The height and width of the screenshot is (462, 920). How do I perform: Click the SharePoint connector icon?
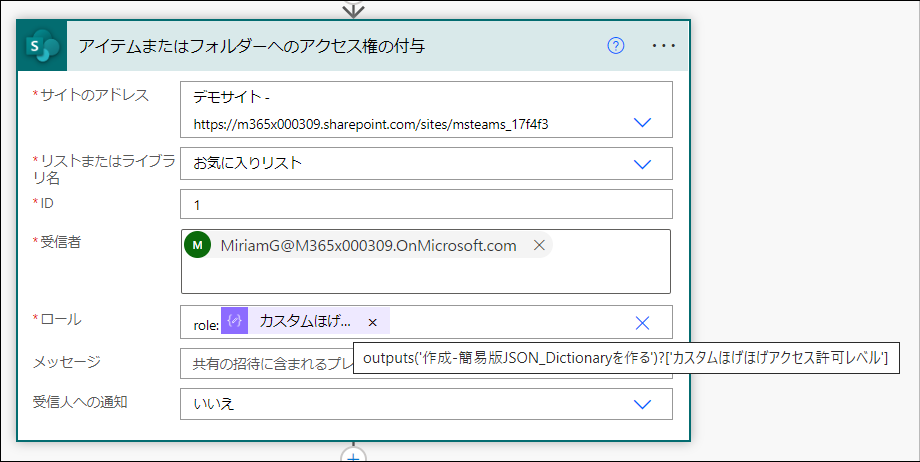(42, 46)
